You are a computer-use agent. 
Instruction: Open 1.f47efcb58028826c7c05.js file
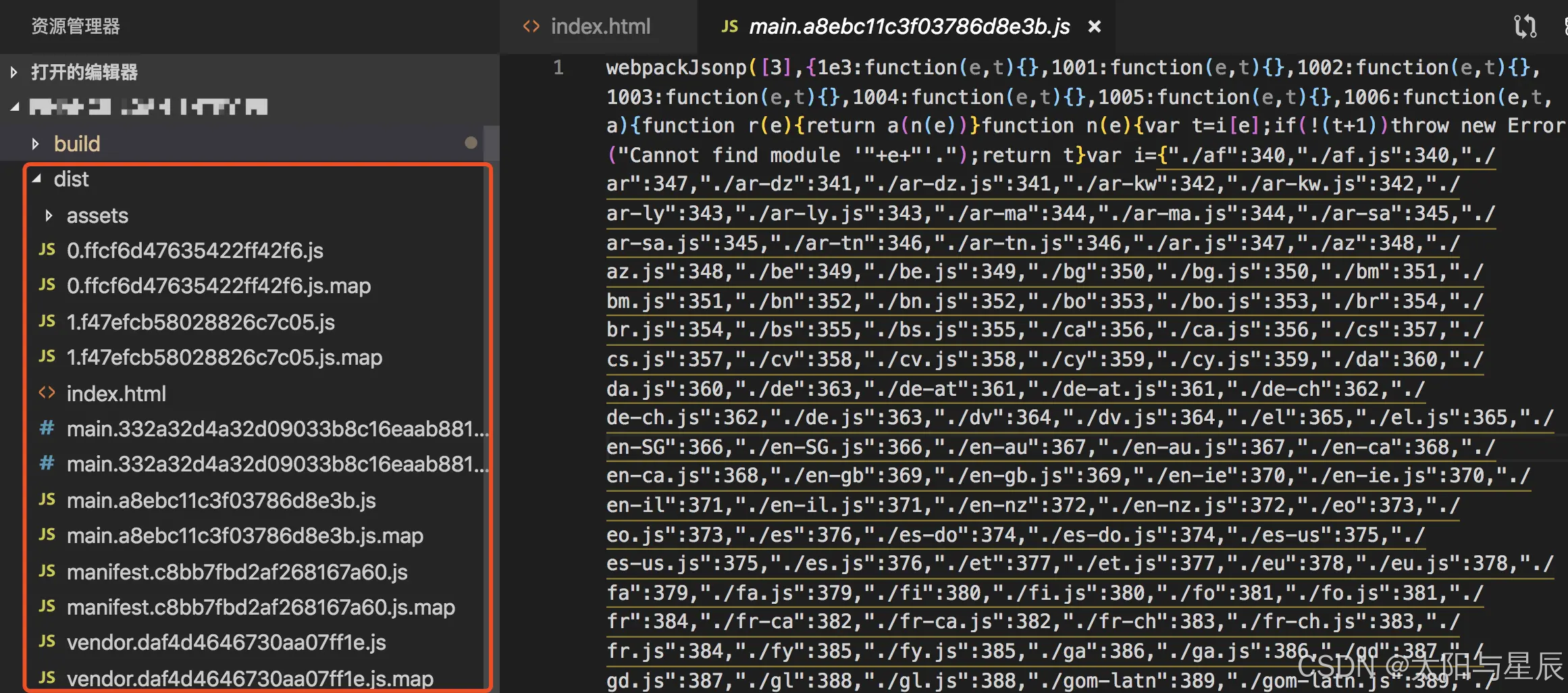(x=201, y=322)
